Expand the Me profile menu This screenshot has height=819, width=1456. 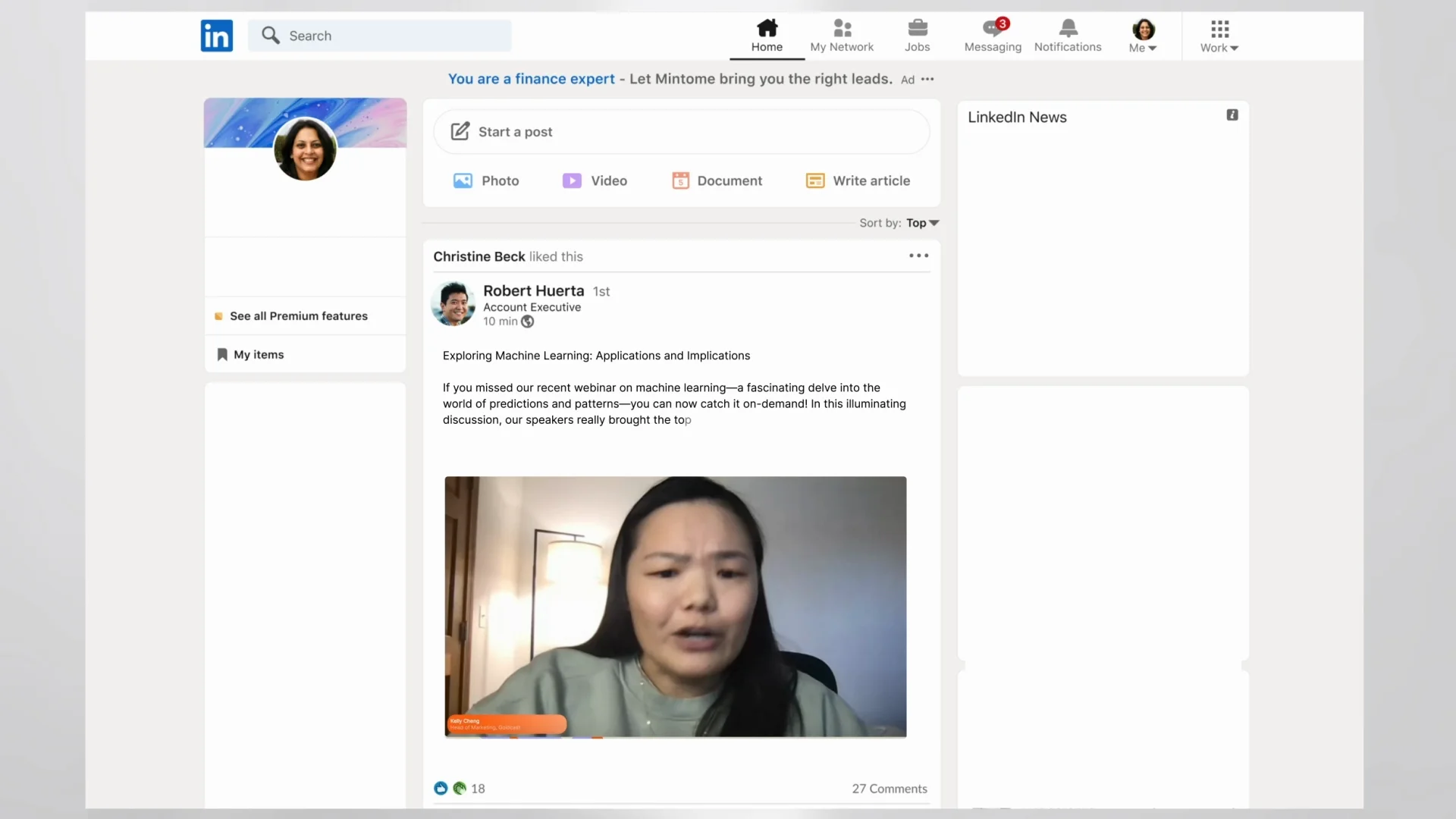[x=1143, y=34]
